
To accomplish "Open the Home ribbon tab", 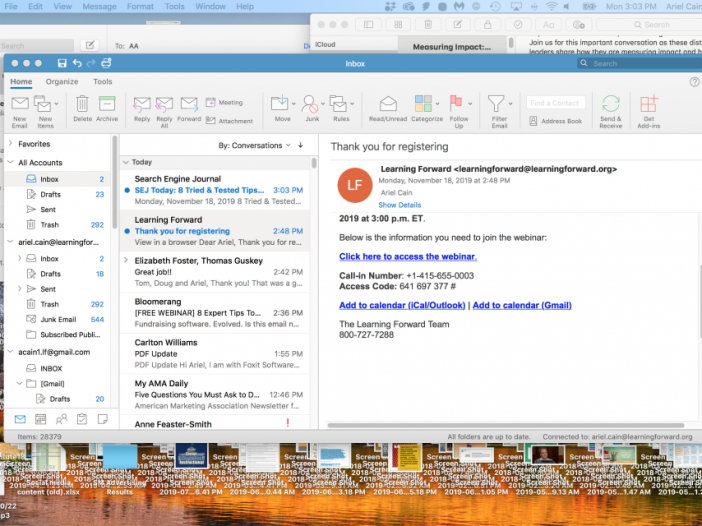I will point(21,81).
